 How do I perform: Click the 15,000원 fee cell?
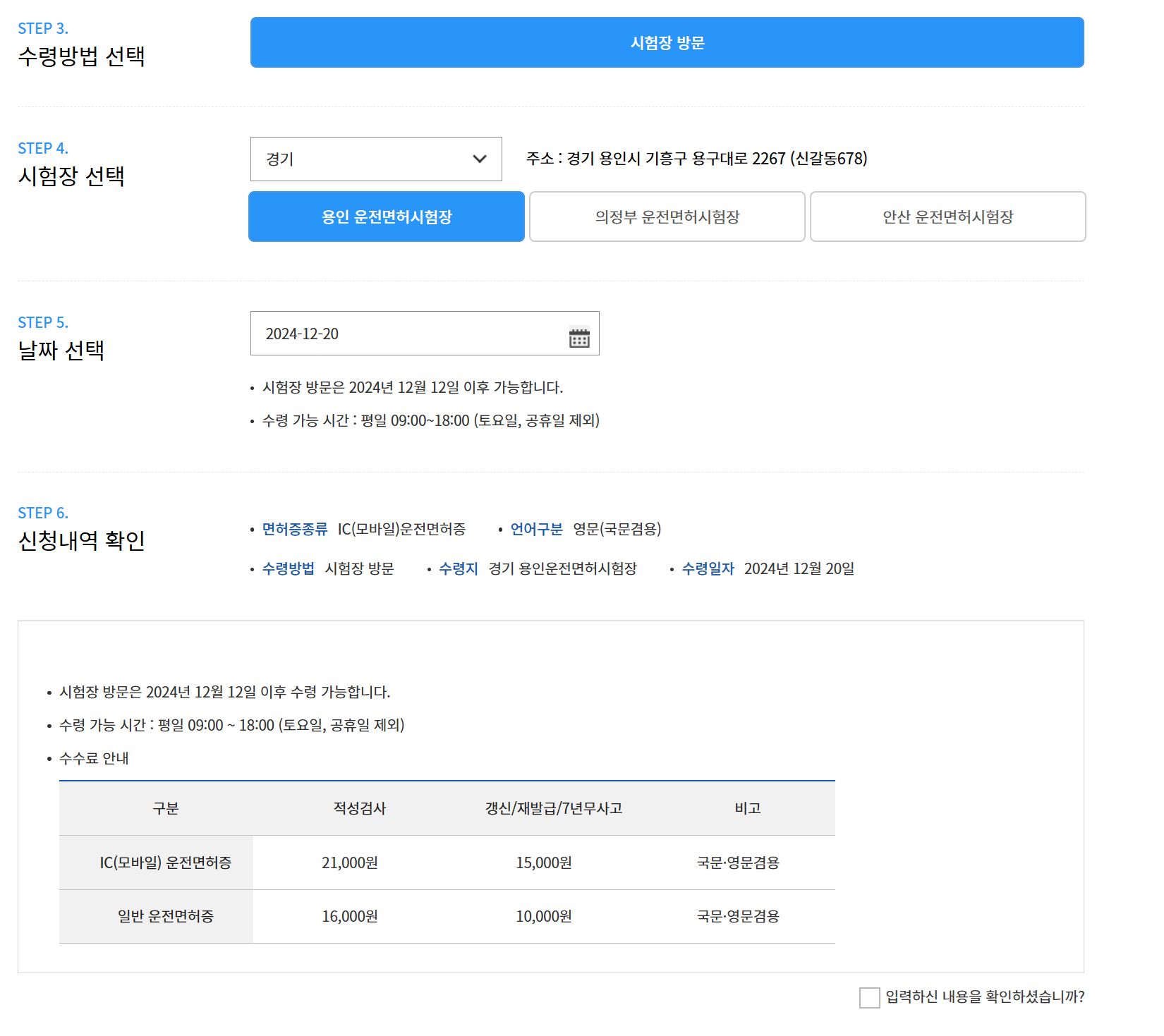click(544, 863)
